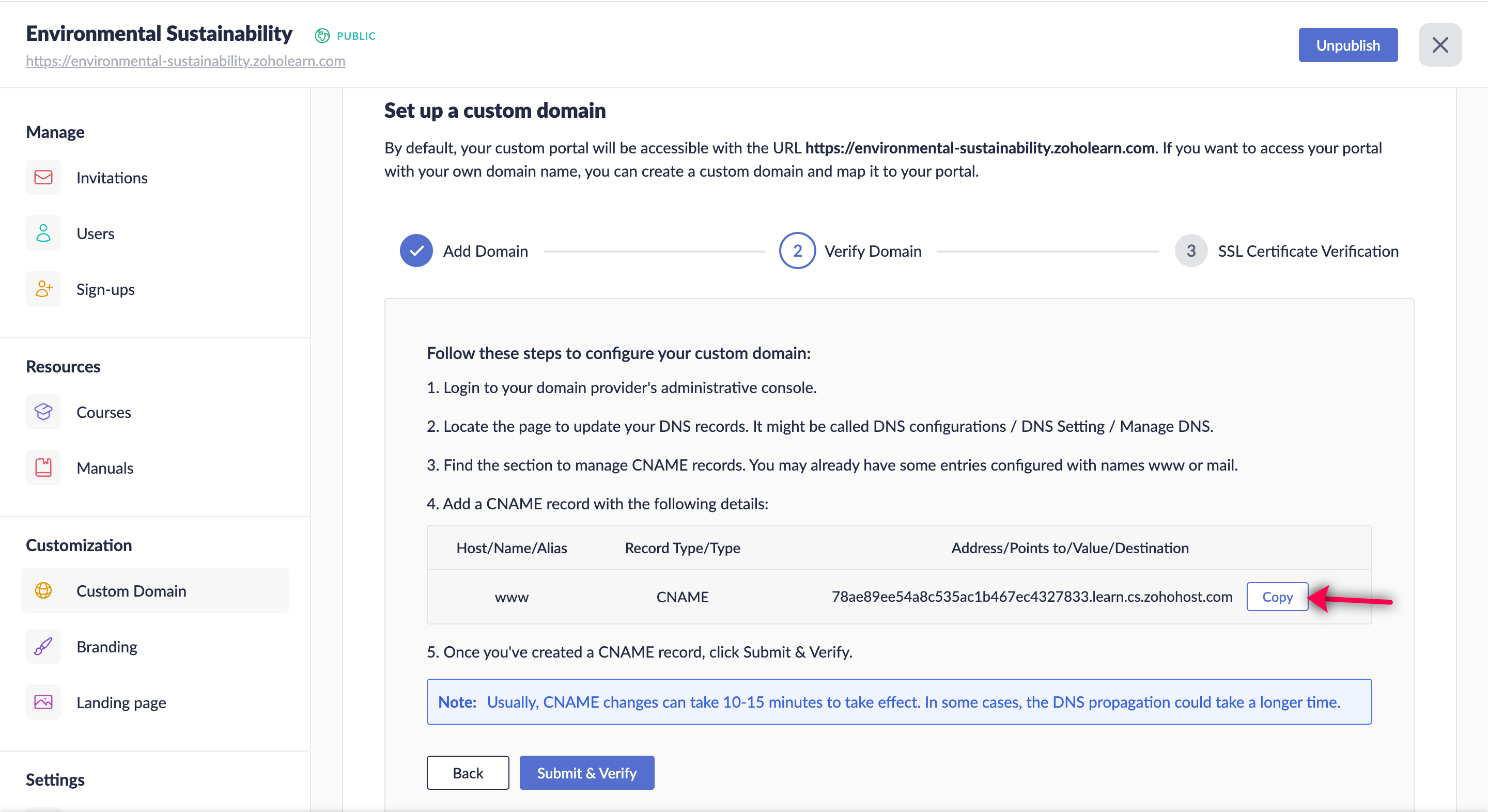Image resolution: width=1488 pixels, height=812 pixels.
Task: Select the Custom Domain globe icon
Action: click(43, 591)
